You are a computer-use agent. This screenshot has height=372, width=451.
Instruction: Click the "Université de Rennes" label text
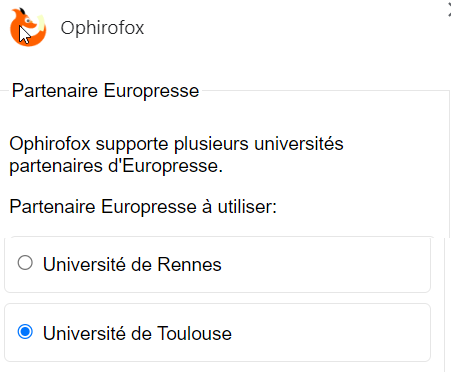[132, 265]
